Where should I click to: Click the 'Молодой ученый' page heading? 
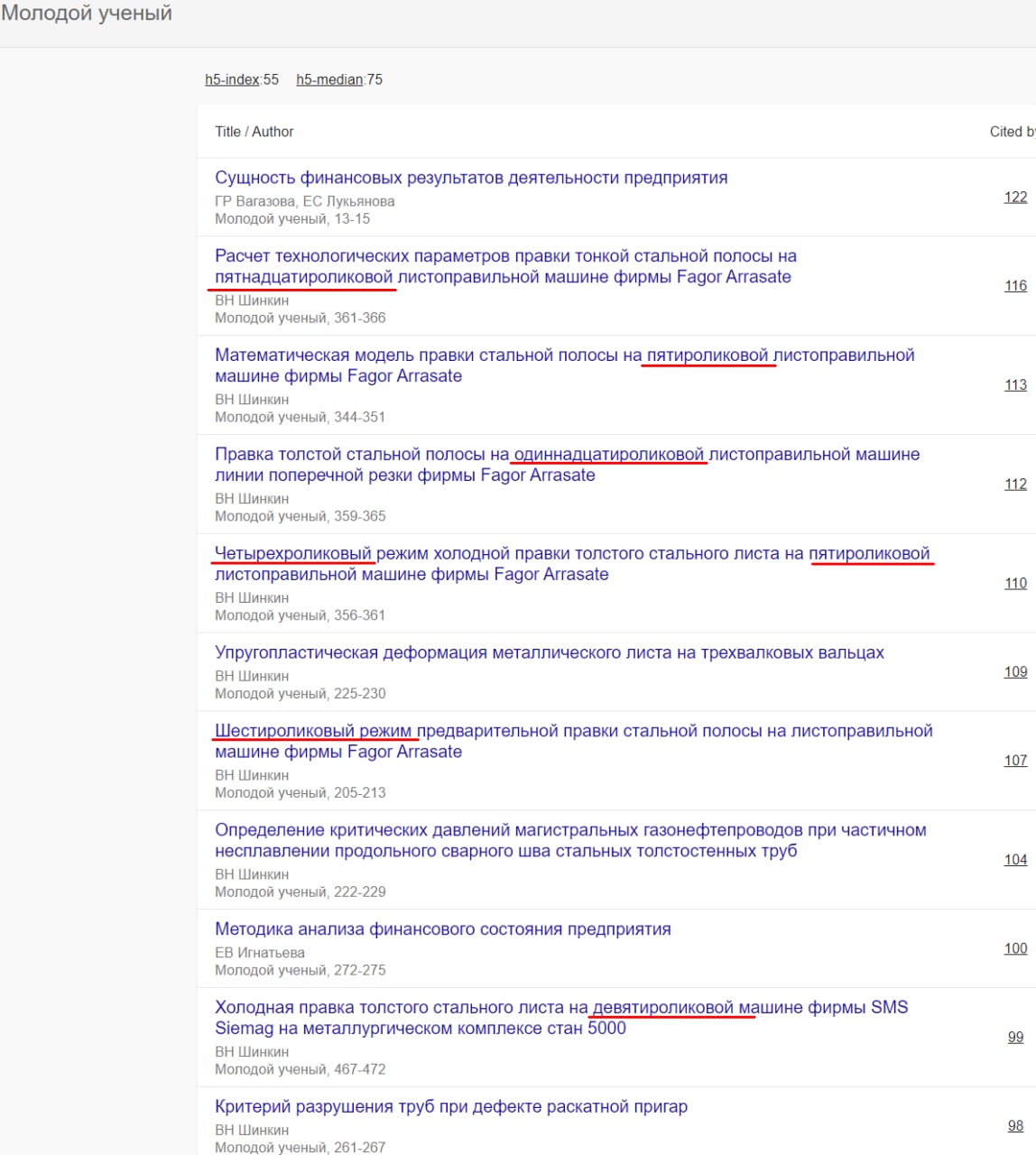pyautogui.click(x=87, y=14)
